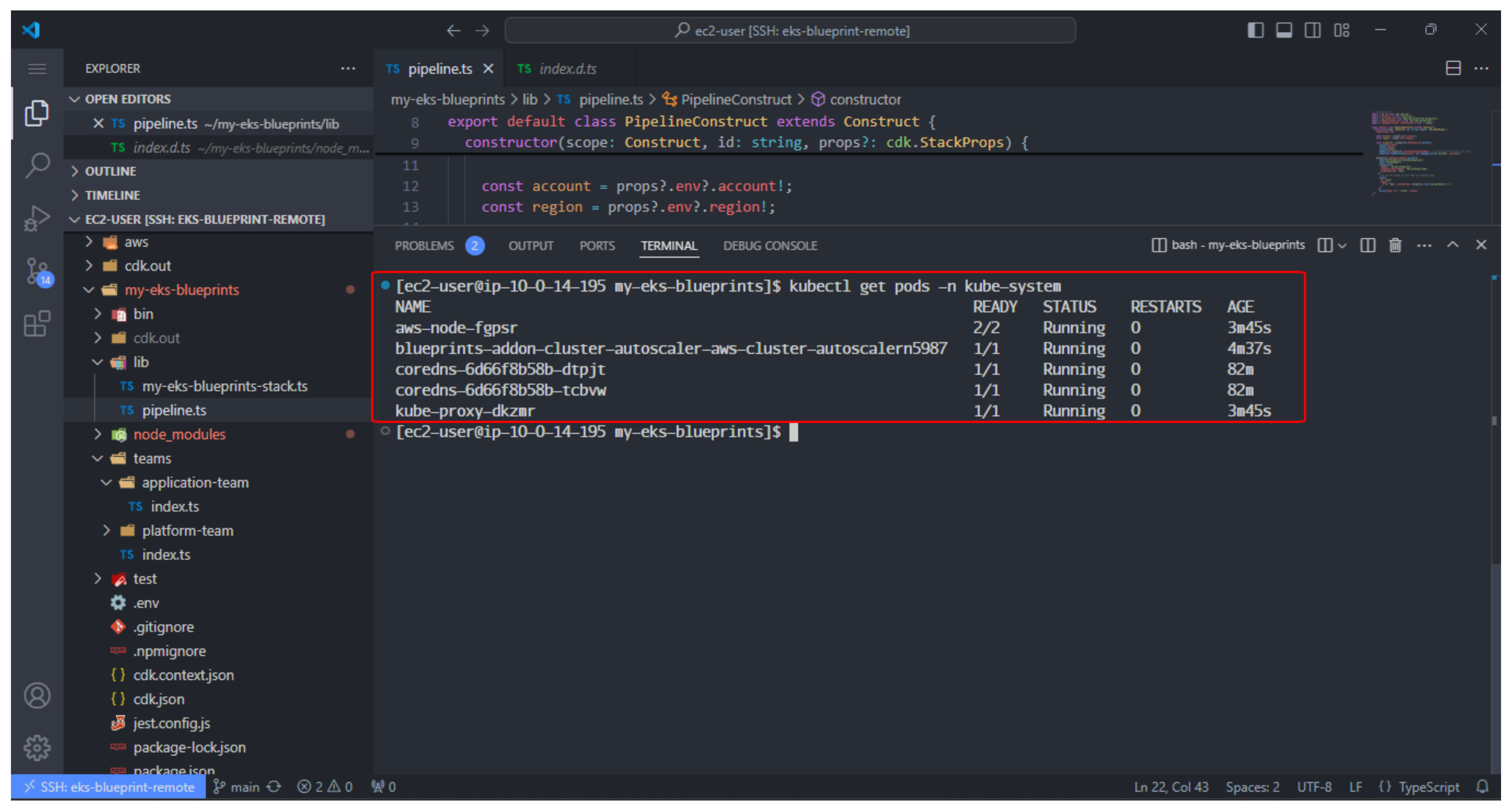The height and width of the screenshot is (812, 1512).
Task: Open the Extensions view icon
Action: [x=37, y=324]
